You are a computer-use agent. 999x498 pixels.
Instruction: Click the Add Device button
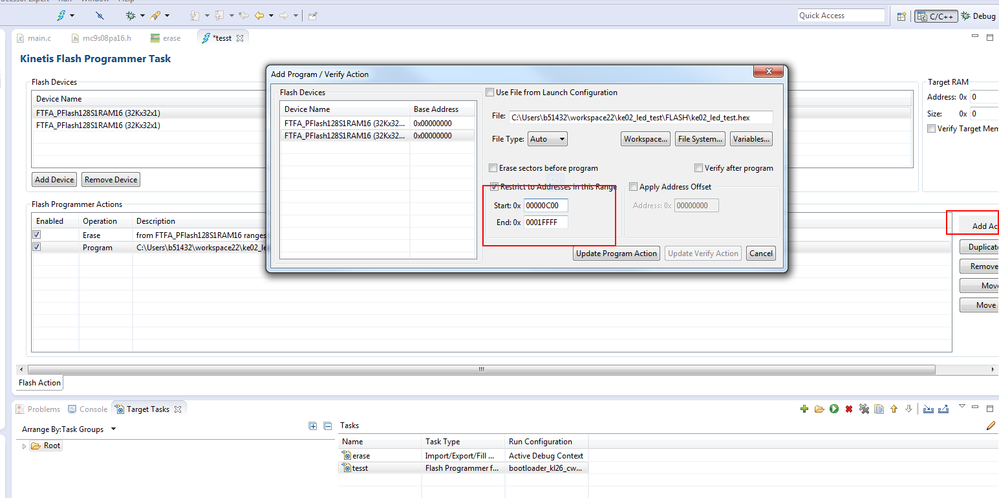[x=55, y=180]
